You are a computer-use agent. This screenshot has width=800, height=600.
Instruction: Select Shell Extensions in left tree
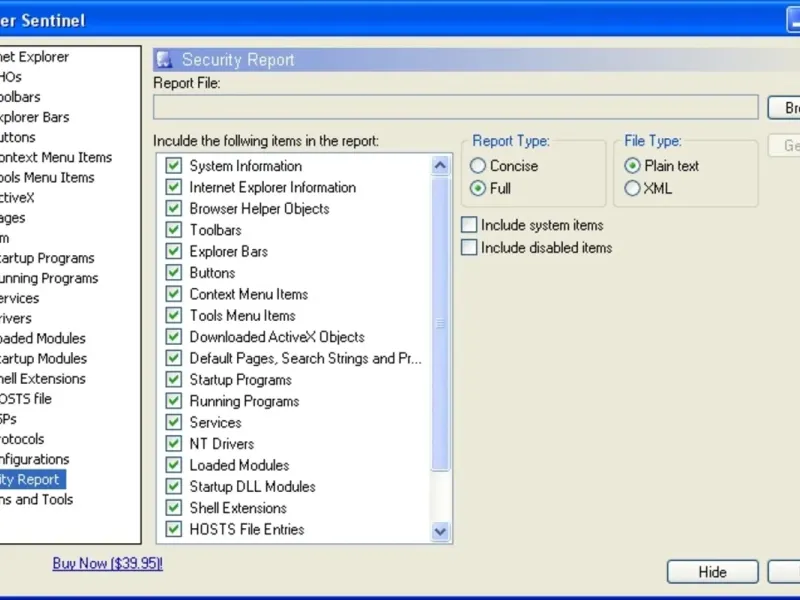(x=43, y=379)
